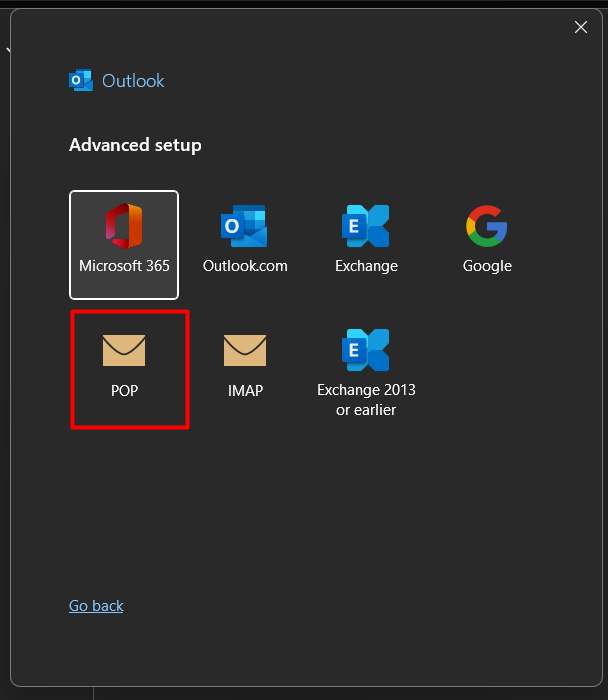608x700 pixels.
Task: Choose the Outlook.com account icon
Action: coord(244,226)
